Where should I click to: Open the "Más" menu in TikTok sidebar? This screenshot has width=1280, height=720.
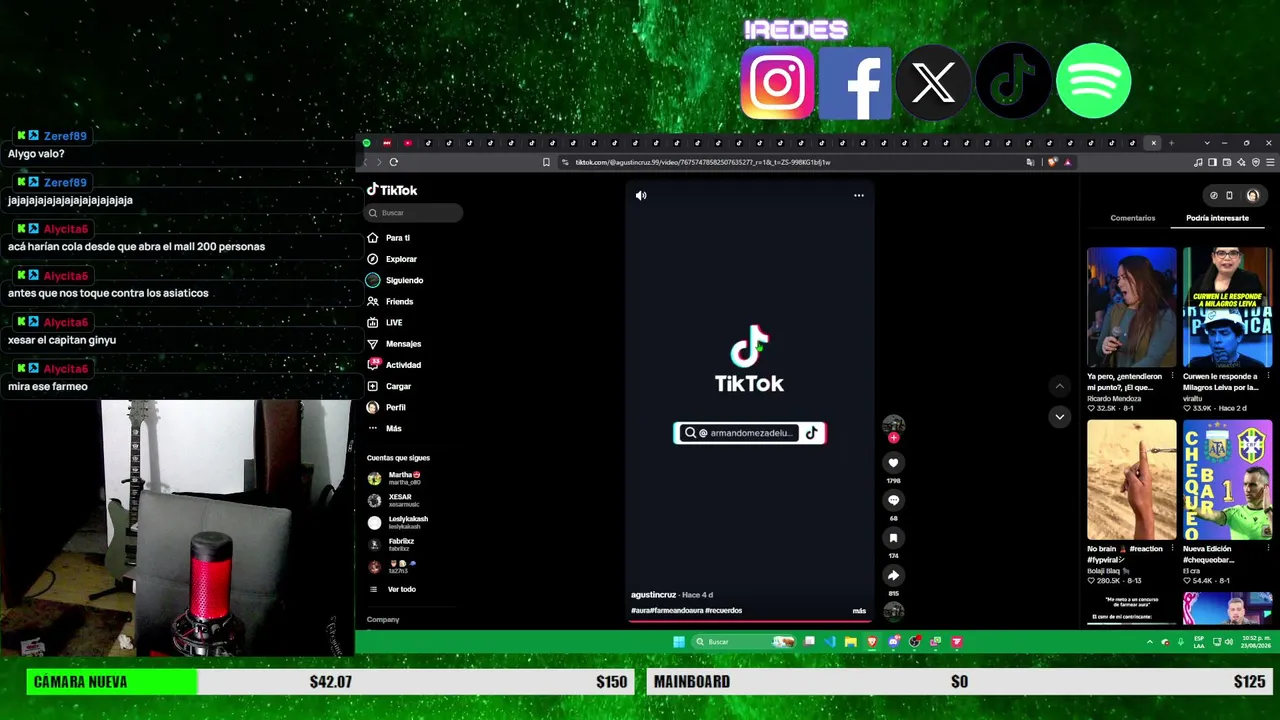pos(385,429)
